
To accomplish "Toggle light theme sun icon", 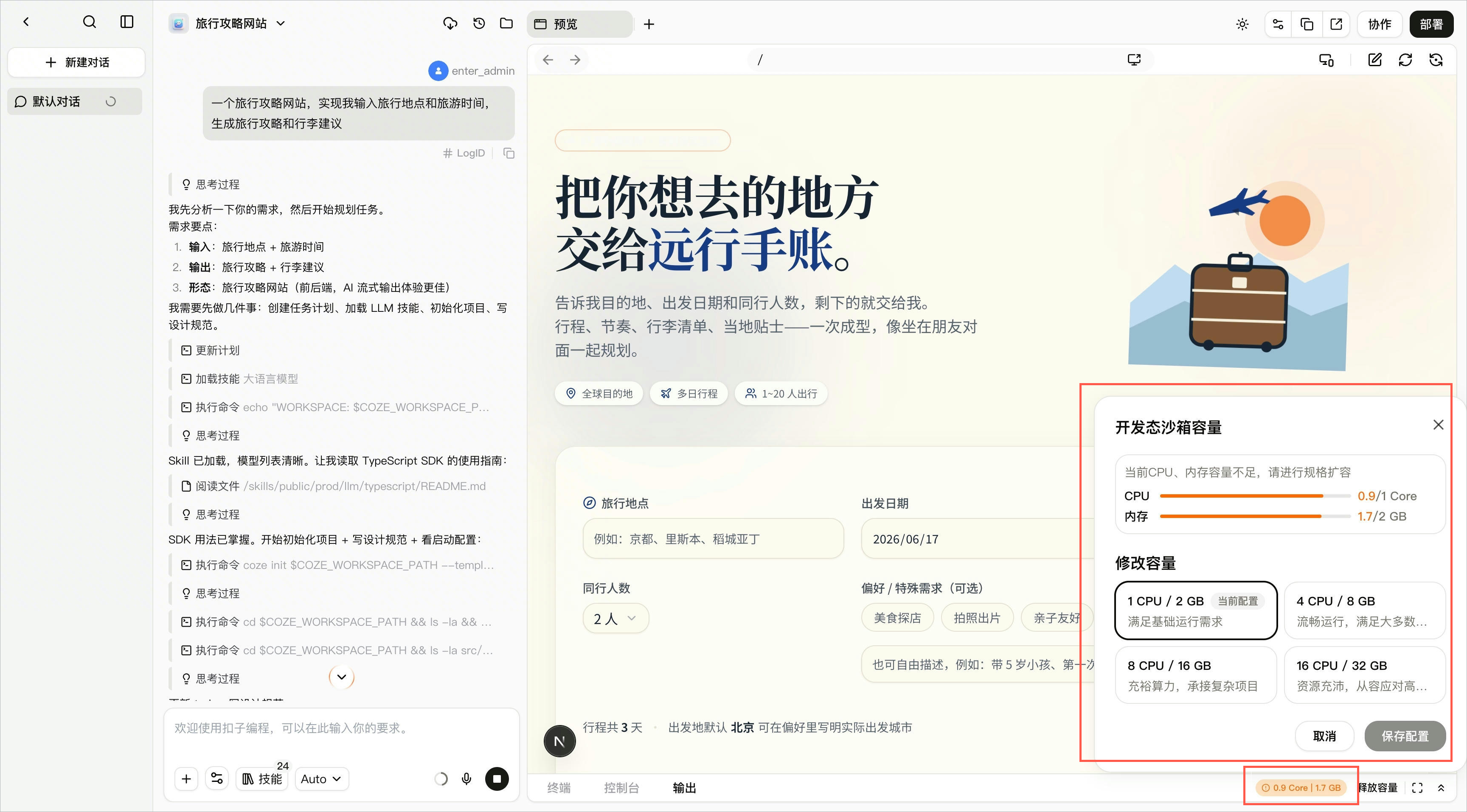I will pyautogui.click(x=1242, y=24).
